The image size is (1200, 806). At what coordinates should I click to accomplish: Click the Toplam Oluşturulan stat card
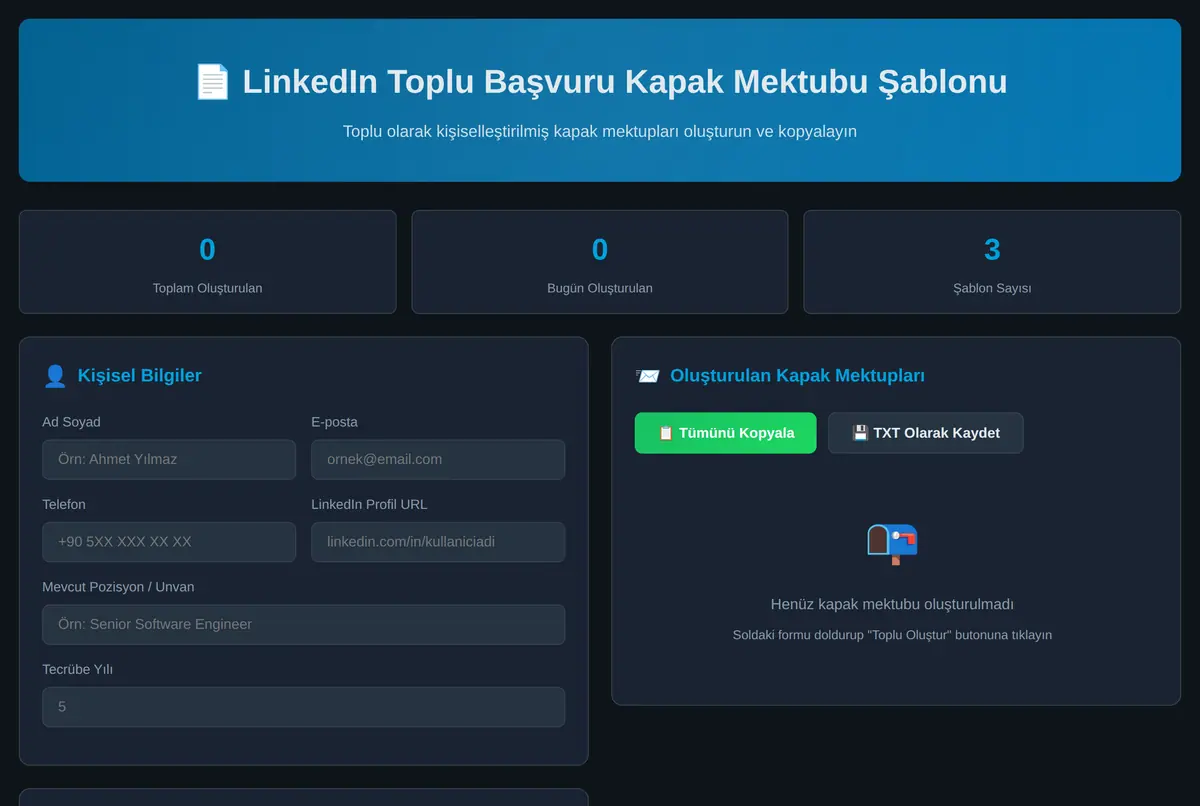208,262
